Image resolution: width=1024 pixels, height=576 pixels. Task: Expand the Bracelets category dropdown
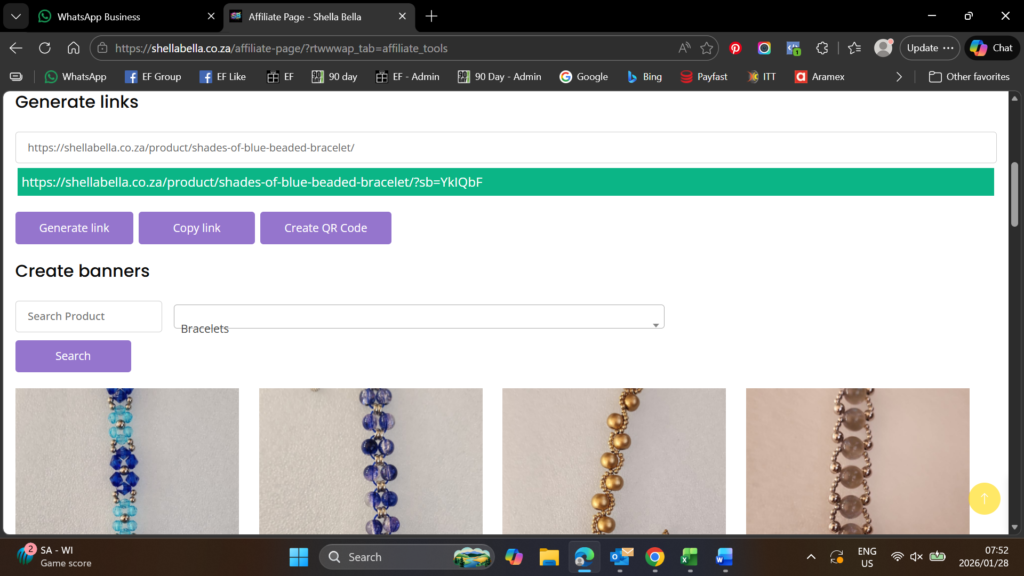pos(419,317)
